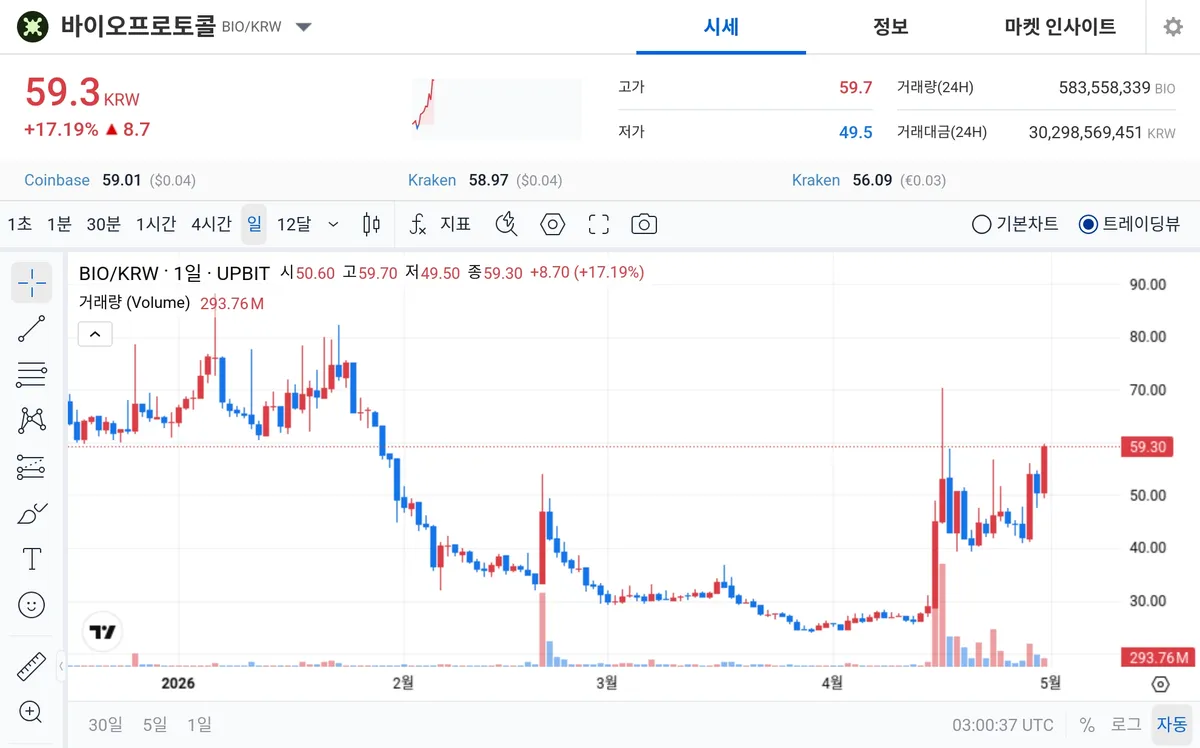
Task: Select the trend line drawing tool
Action: click(x=31, y=328)
